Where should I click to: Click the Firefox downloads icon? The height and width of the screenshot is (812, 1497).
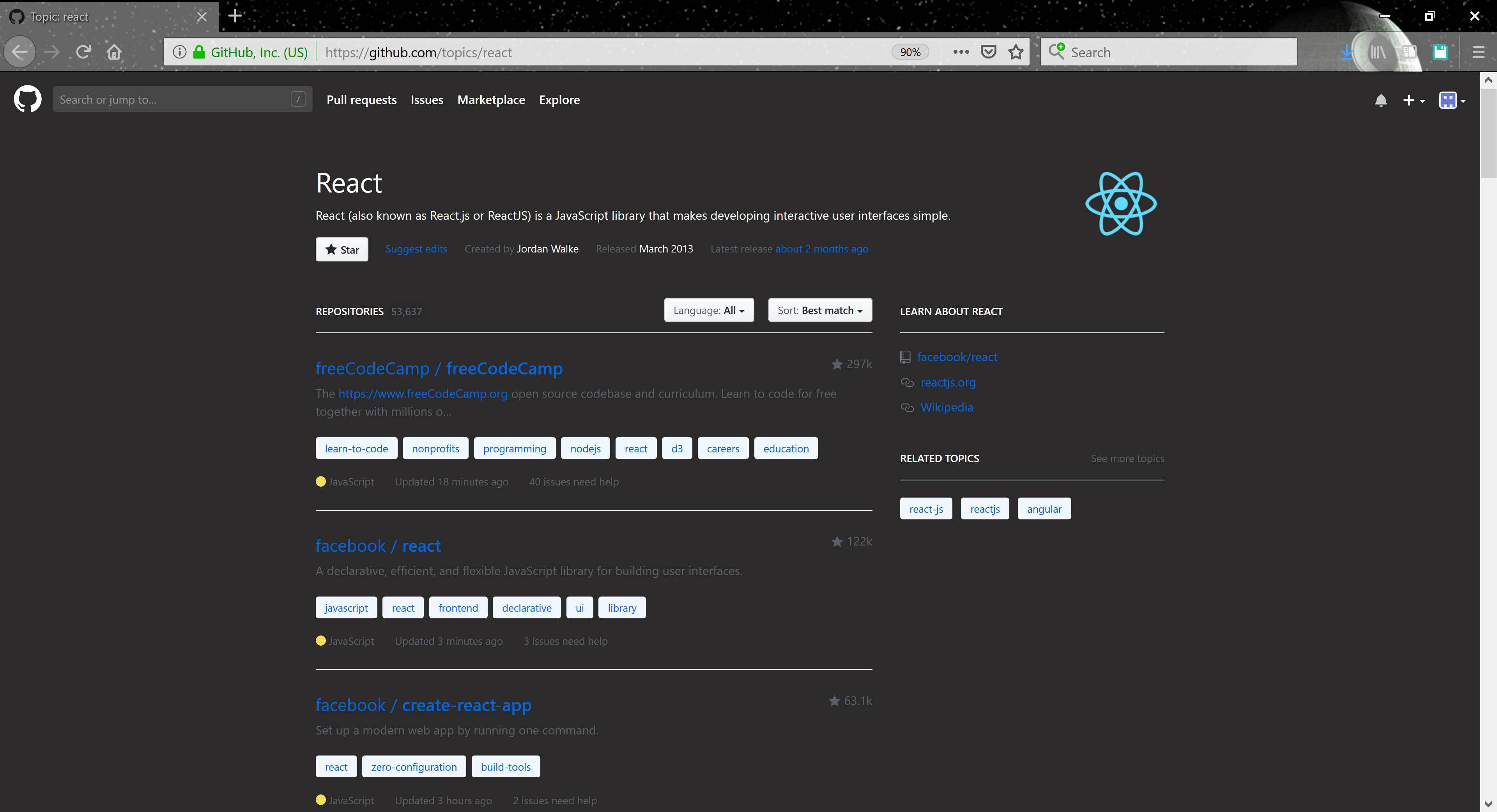coord(1347,52)
